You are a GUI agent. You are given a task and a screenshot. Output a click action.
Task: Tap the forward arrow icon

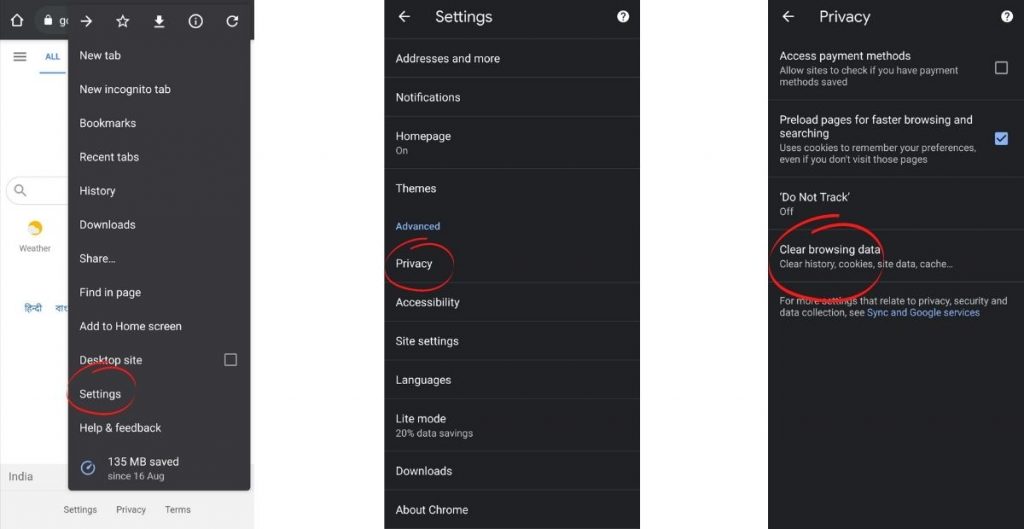(87, 21)
